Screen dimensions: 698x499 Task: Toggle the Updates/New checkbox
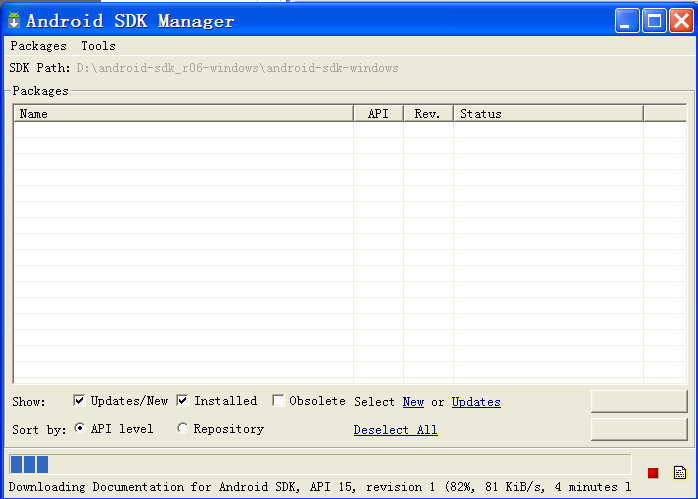click(x=80, y=401)
